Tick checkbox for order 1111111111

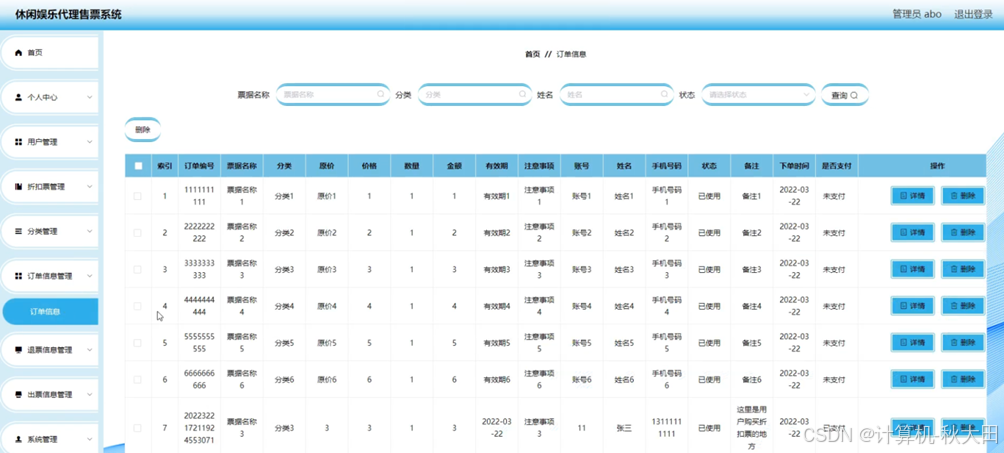point(138,196)
